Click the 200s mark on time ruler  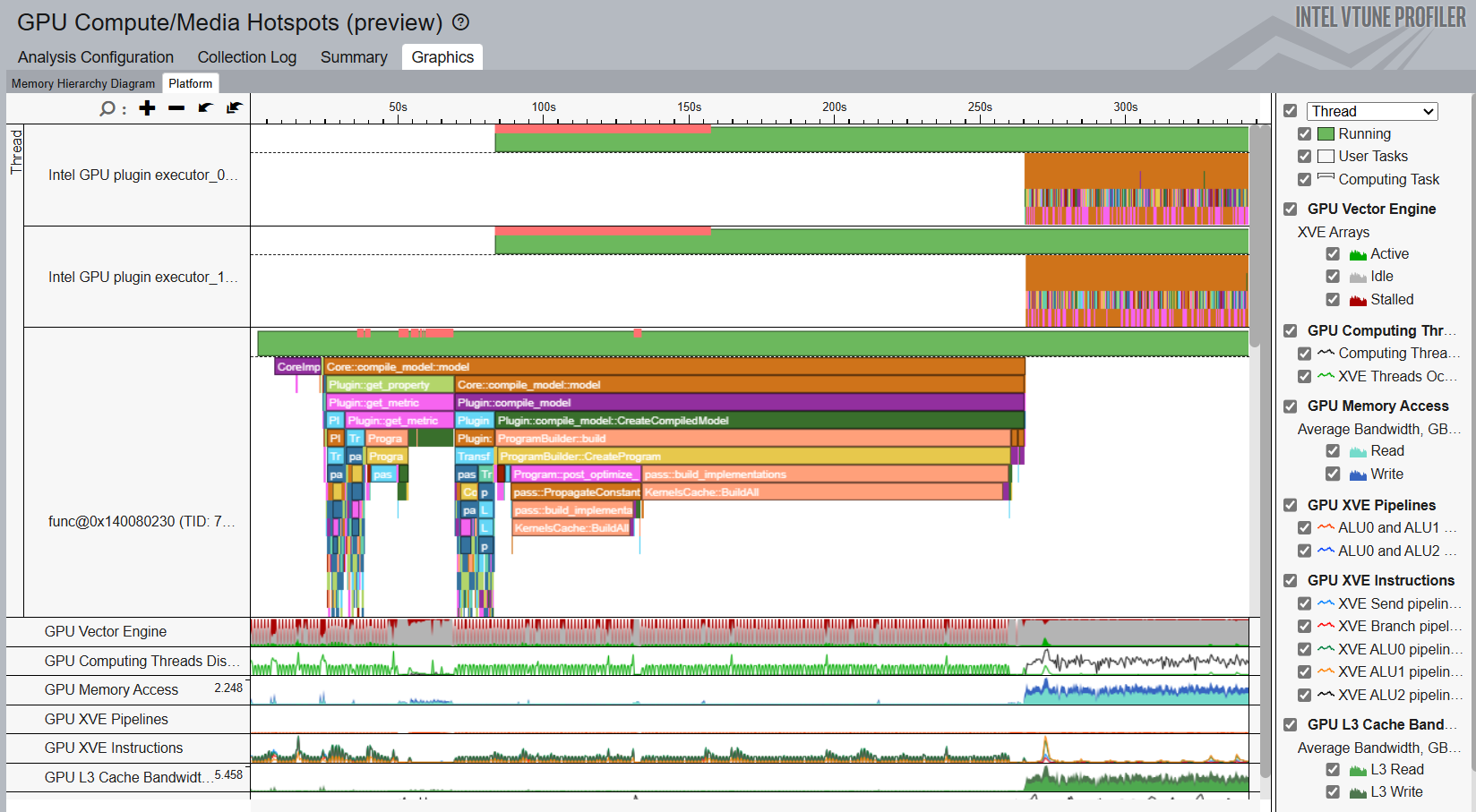coord(834,107)
